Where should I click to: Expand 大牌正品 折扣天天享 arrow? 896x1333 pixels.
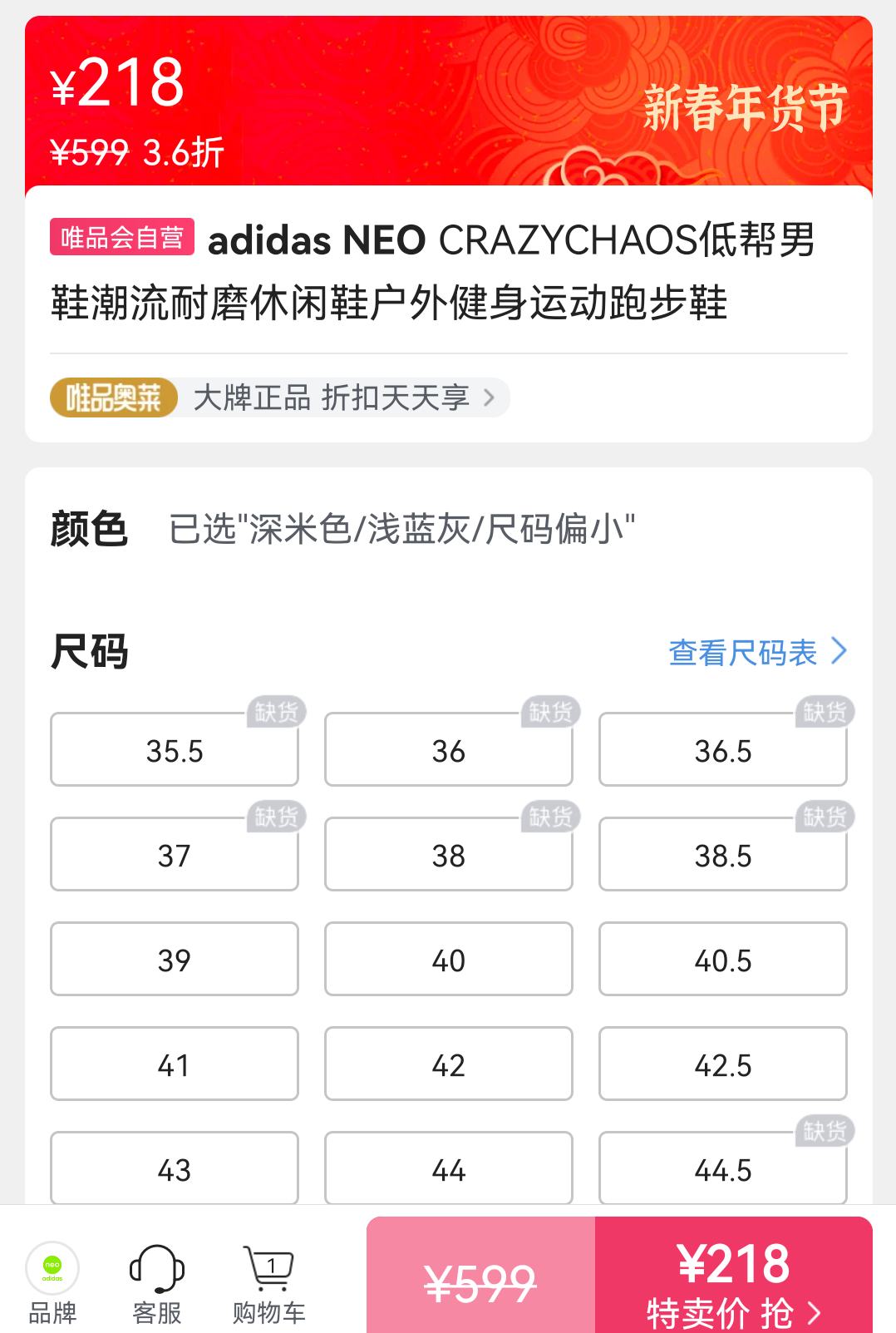pos(489,397)
